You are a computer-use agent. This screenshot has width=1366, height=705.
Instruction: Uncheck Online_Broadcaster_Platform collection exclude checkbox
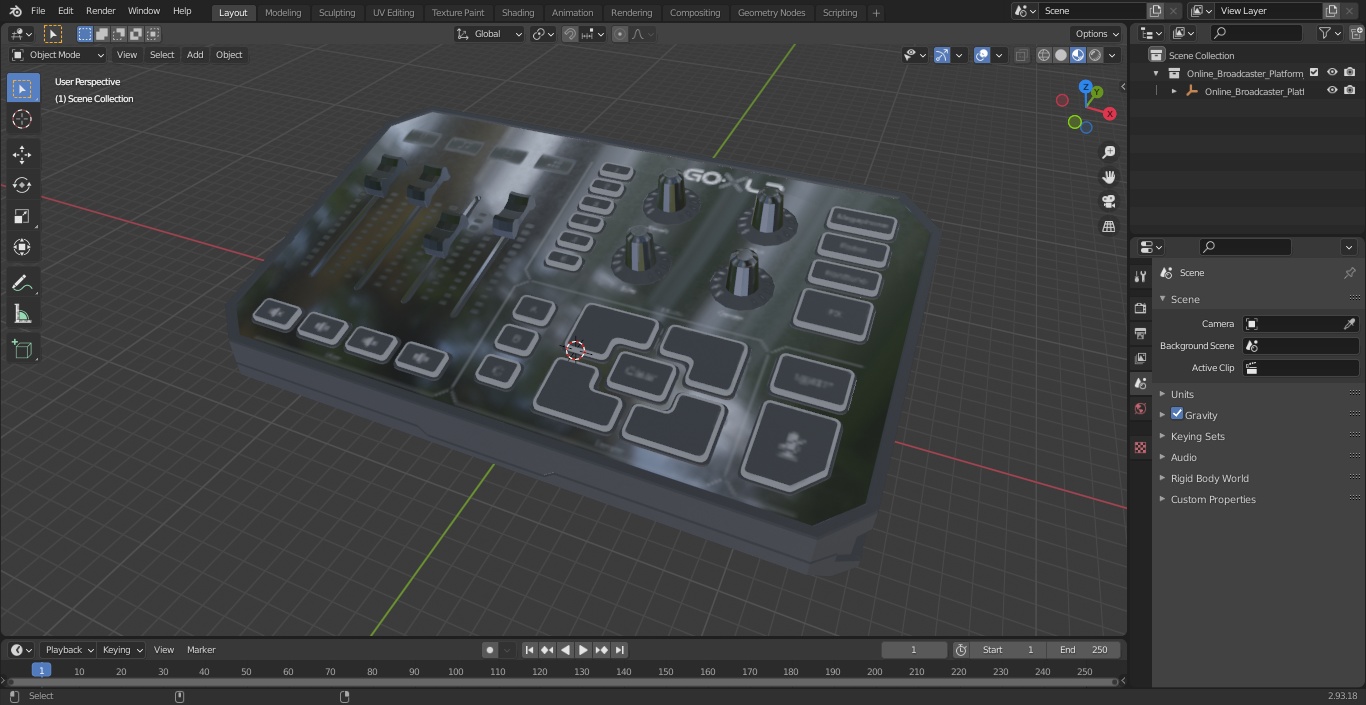[1314, 73]
